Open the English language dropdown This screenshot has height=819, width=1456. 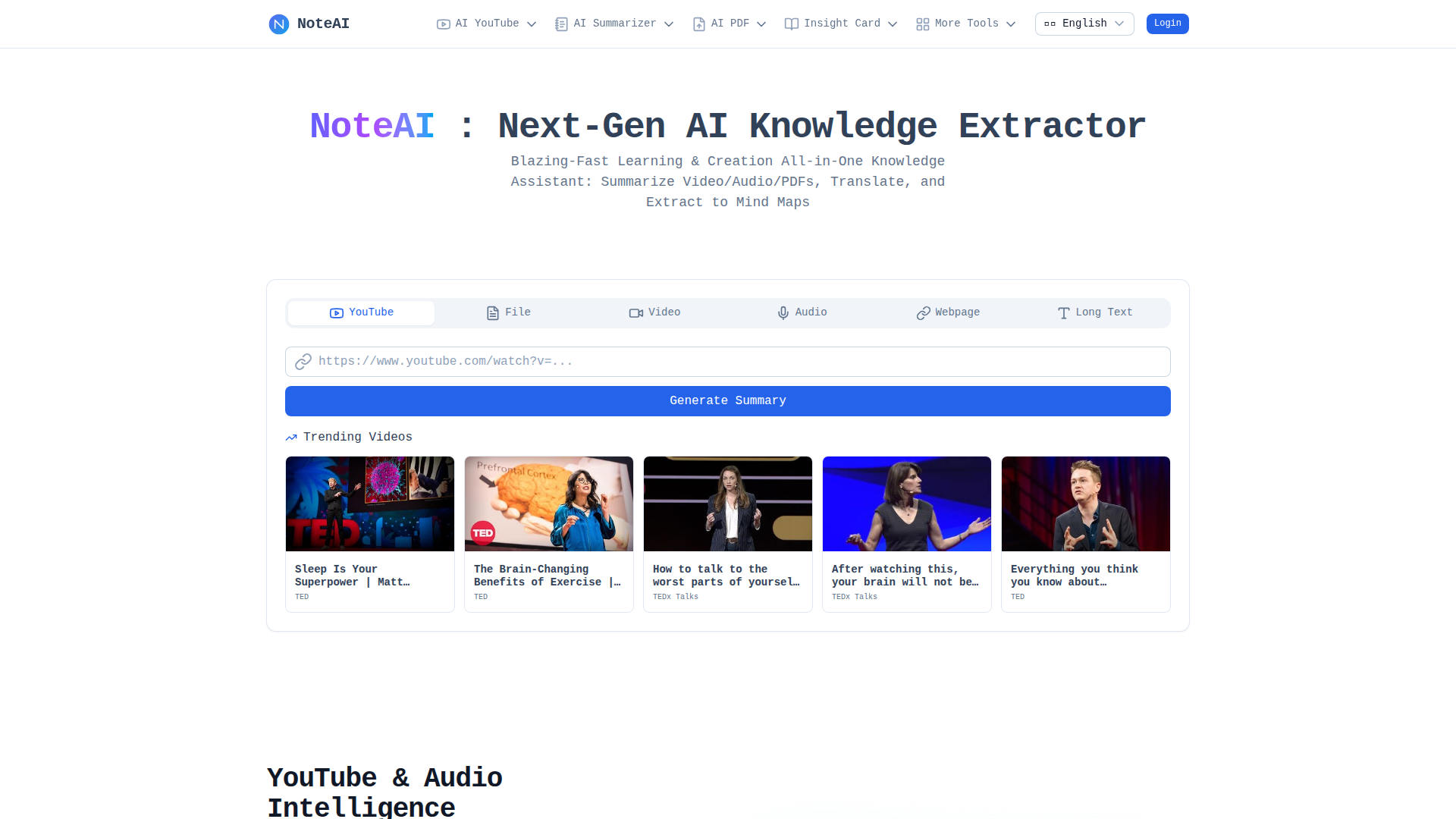click(x=1084, y=24)
